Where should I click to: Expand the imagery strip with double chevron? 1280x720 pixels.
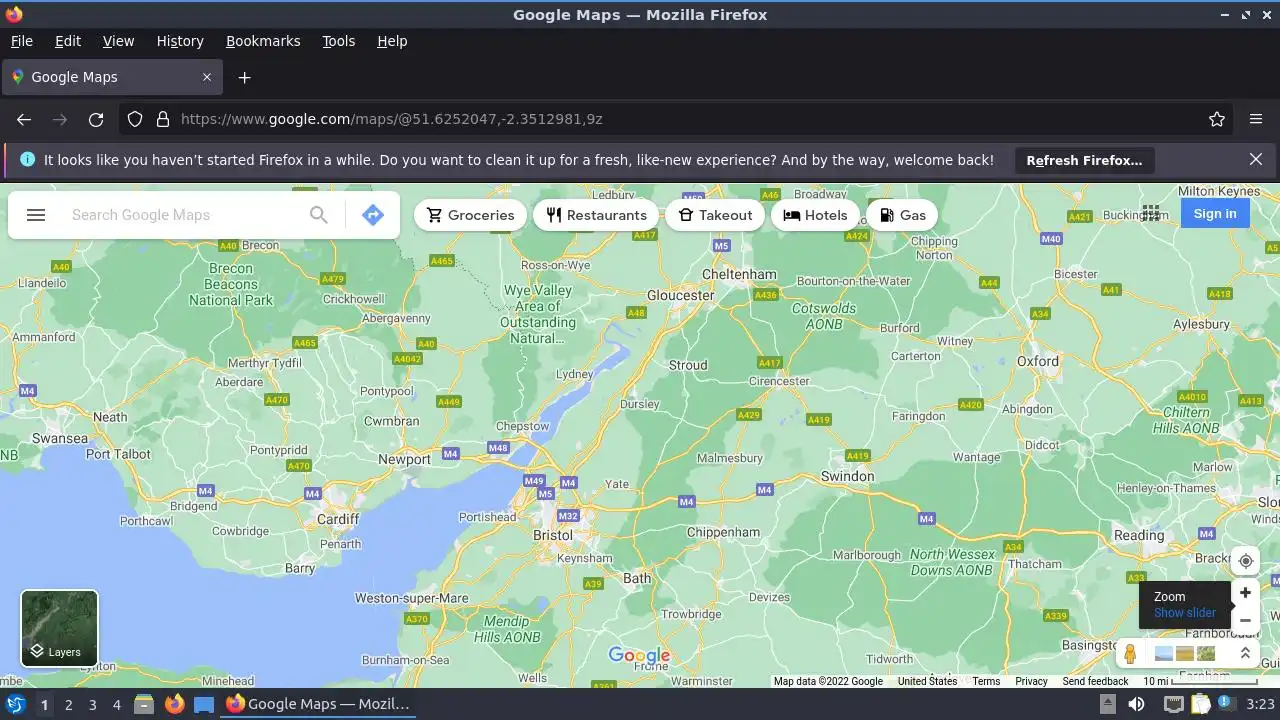coord(1245,653)
